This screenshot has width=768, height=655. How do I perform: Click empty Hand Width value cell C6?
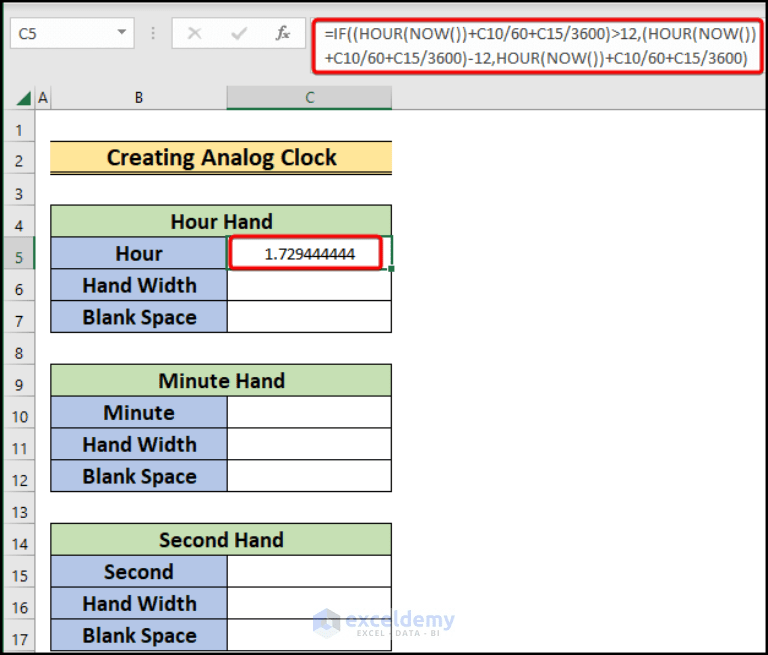click(309, 285)
